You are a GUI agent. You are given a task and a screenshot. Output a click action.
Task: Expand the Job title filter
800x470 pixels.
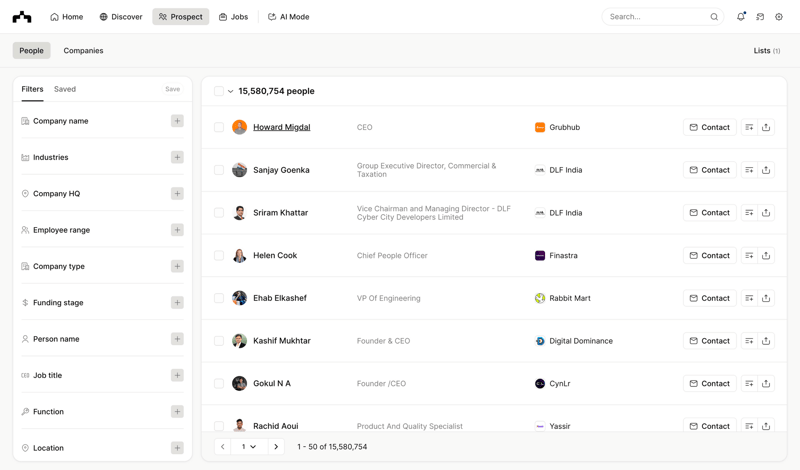[x=177, y=375]
